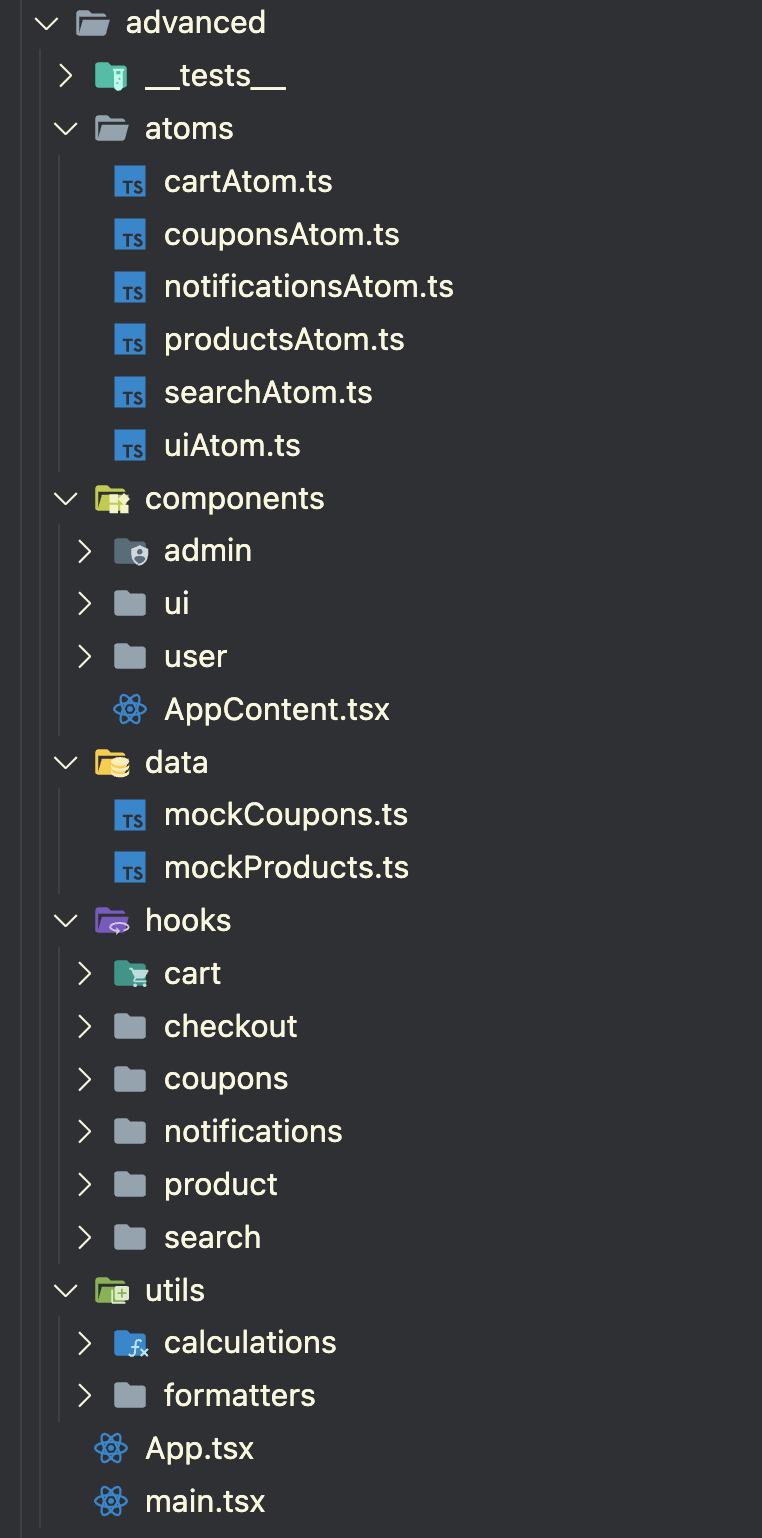Click the TS icon beside cartAtom.ts
Screen dimensions: 762x1538
coord(130,182)
